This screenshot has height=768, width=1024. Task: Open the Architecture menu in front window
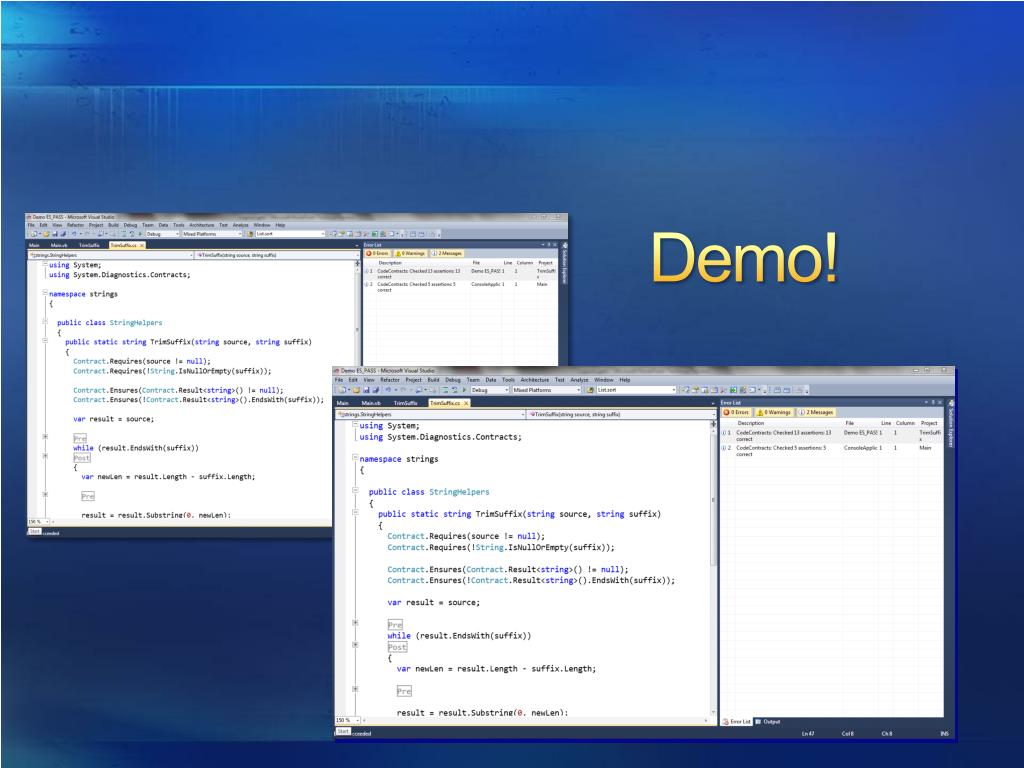point(535,379)
